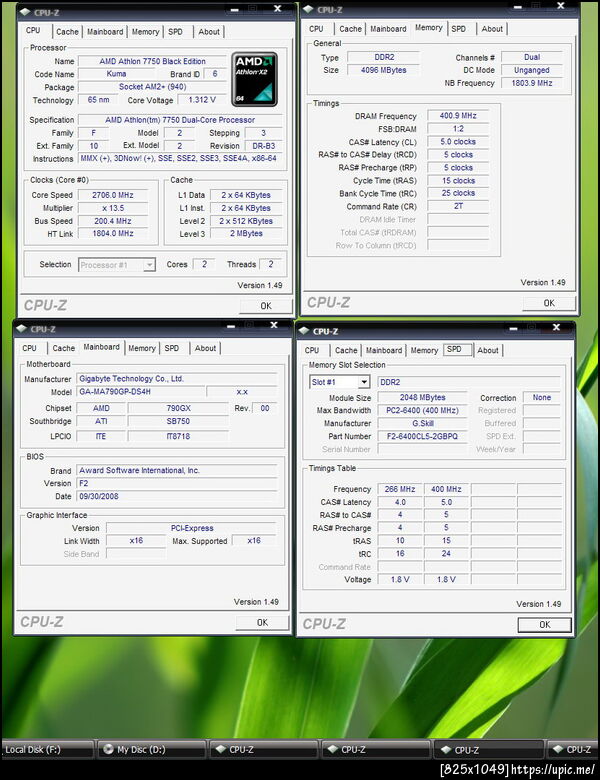Switch to SPD tab in Memory window
This screenshot has width=600, height=780.
tap(459, 29)
